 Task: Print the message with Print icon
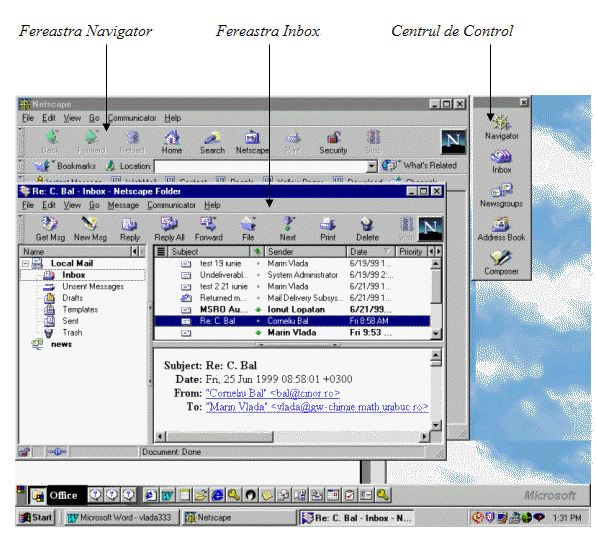point(328,229)
